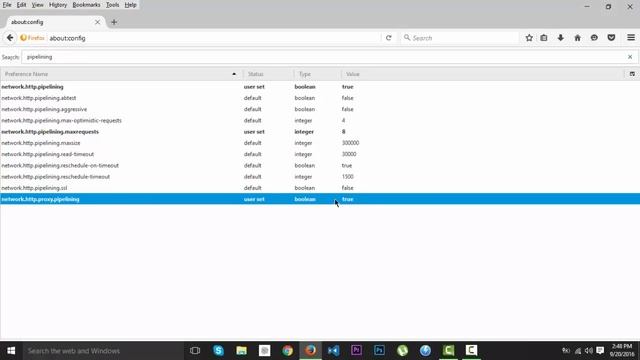Open the column picker icon in table header
This screenshot has width=640, height=360.
tap(632, 74)
